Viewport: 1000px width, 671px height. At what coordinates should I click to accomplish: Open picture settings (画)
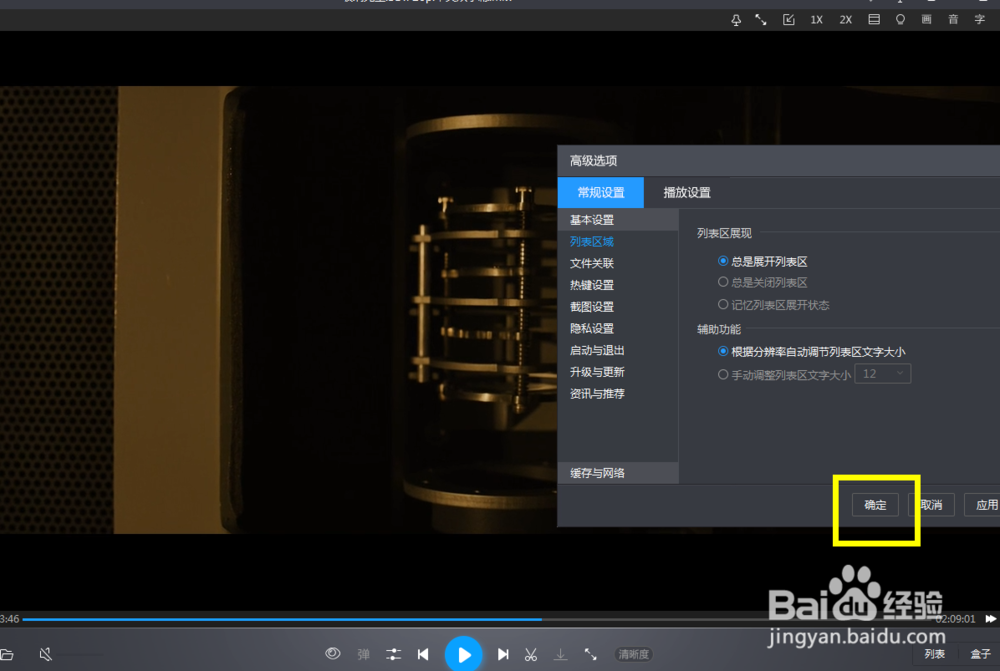[926, 20]
